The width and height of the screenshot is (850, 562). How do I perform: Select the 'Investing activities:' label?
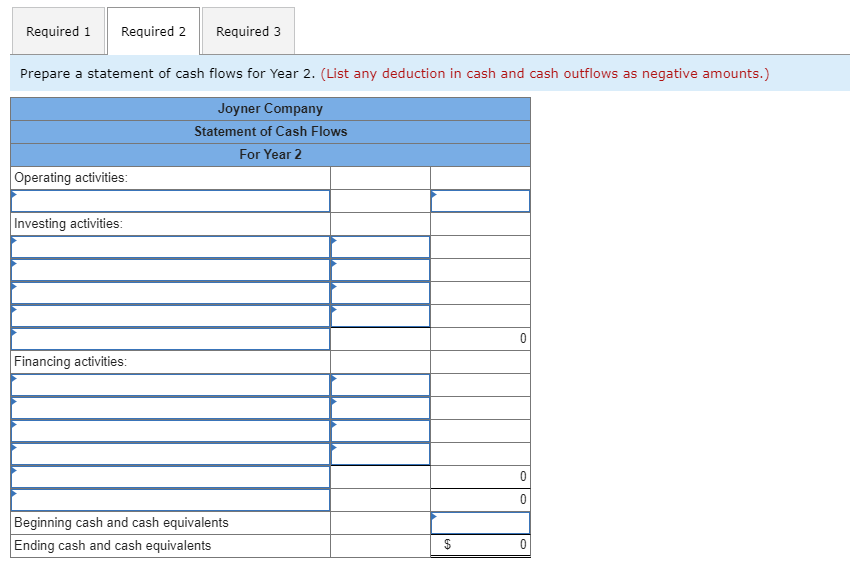[x=68, y=224]
